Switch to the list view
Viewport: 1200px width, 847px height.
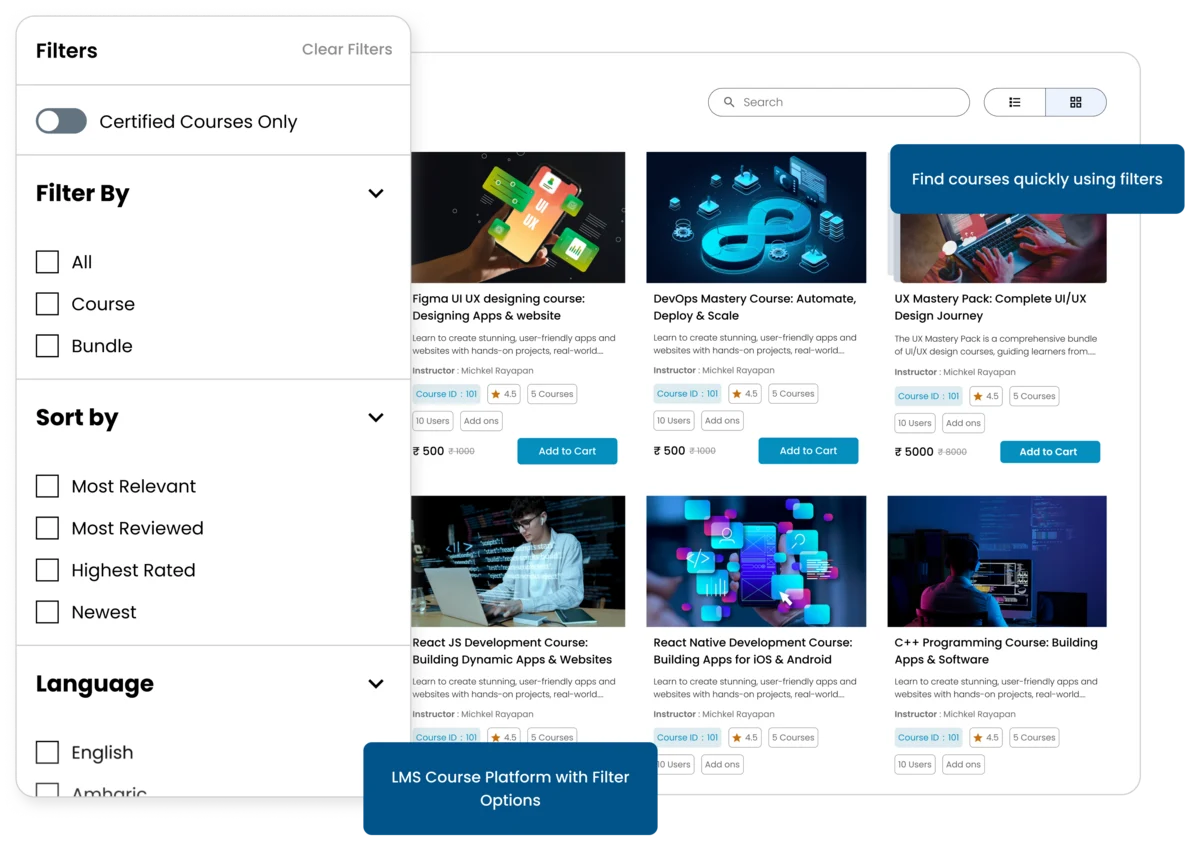click(1014, 102)
